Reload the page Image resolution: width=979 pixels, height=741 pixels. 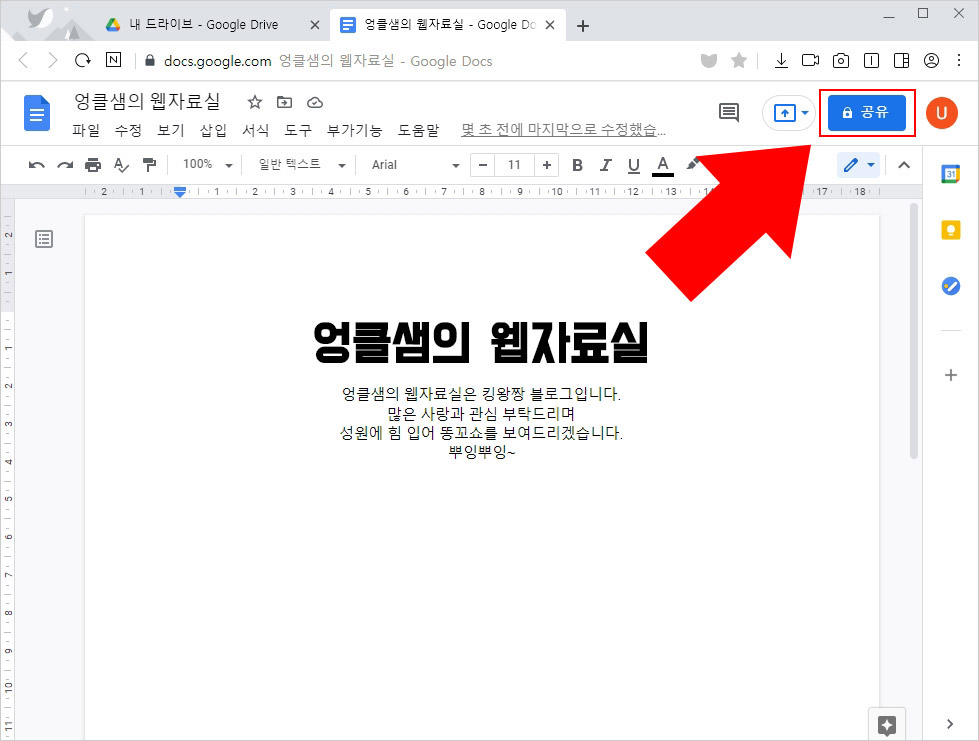pos(82,61)
